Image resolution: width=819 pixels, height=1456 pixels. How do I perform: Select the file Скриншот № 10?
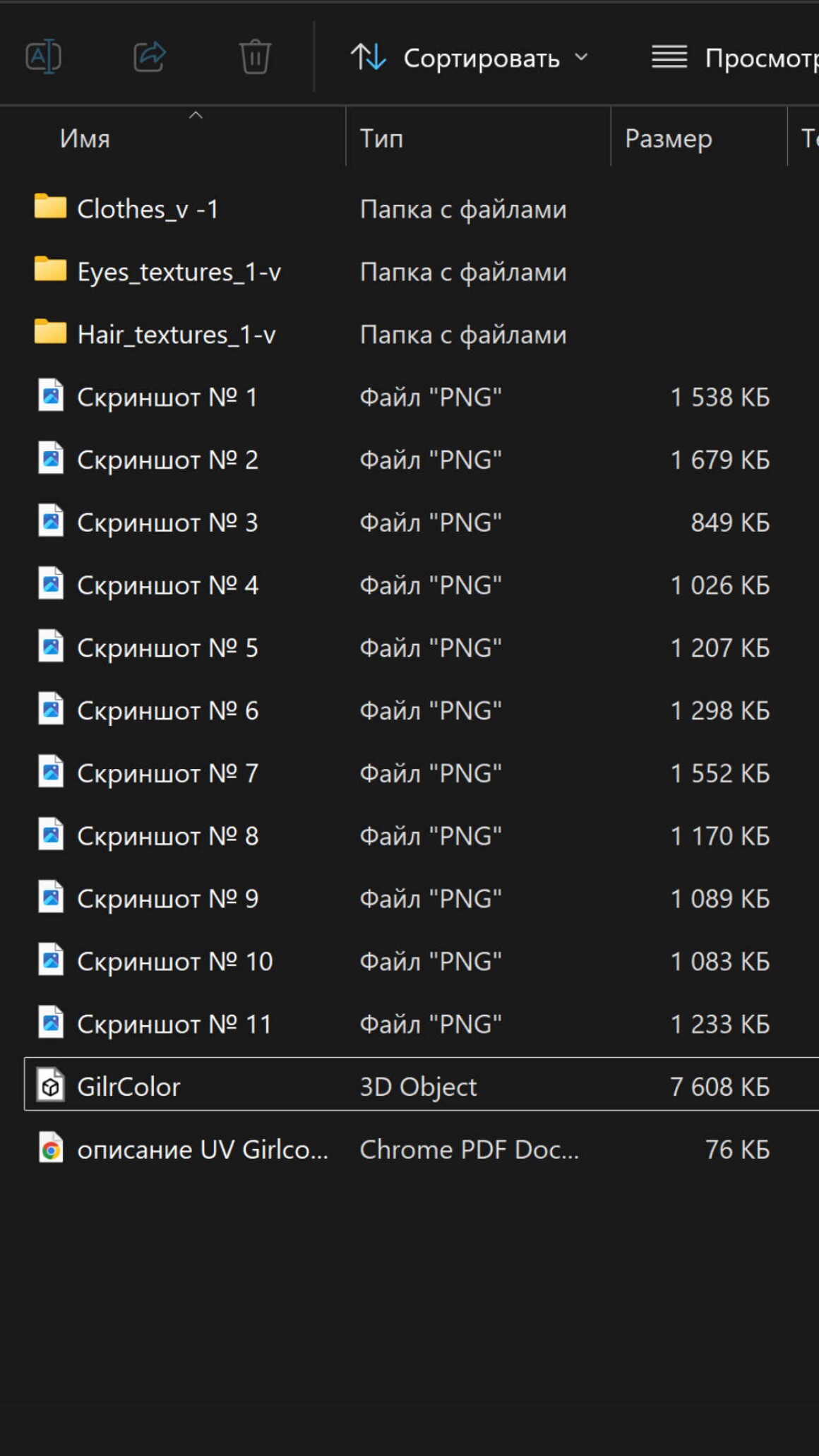[174, 962]
